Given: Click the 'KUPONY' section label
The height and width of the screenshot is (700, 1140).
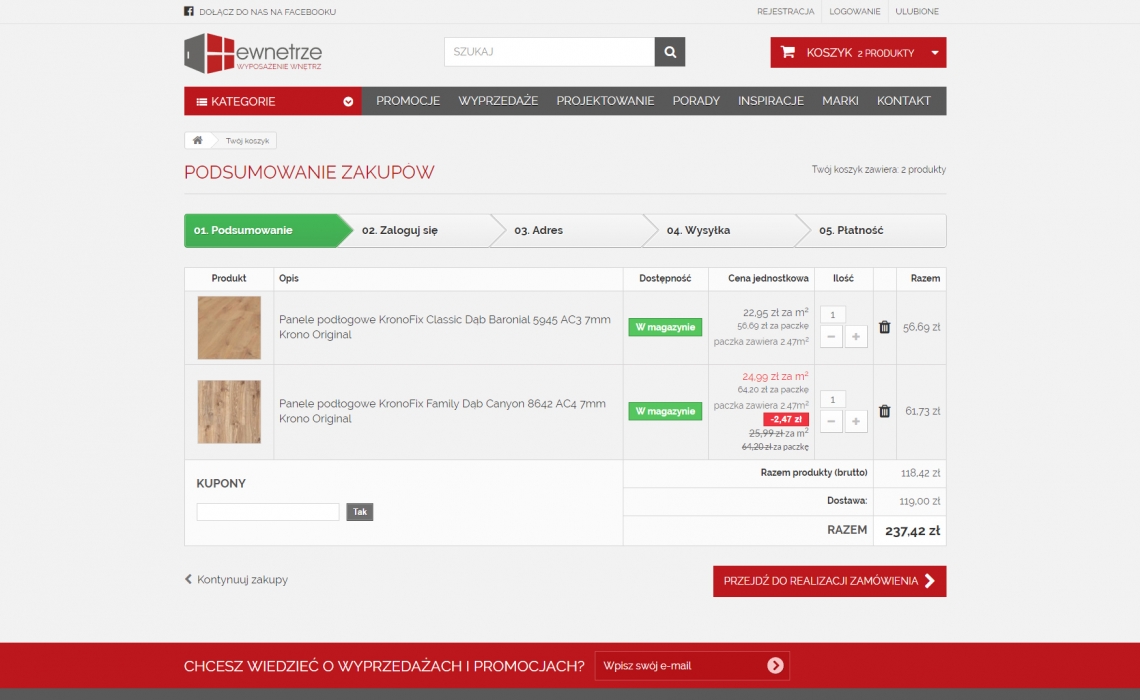Looking at the screenshot, I should 221,483.
